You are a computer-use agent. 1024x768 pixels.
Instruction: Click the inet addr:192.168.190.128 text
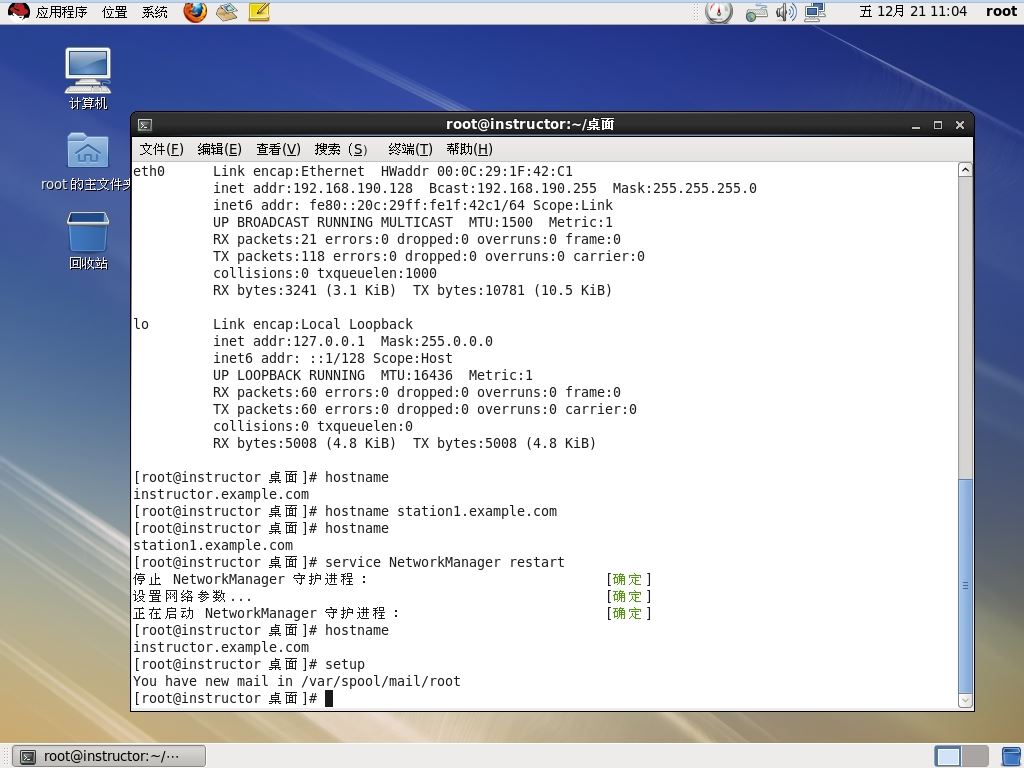point(313,188)
